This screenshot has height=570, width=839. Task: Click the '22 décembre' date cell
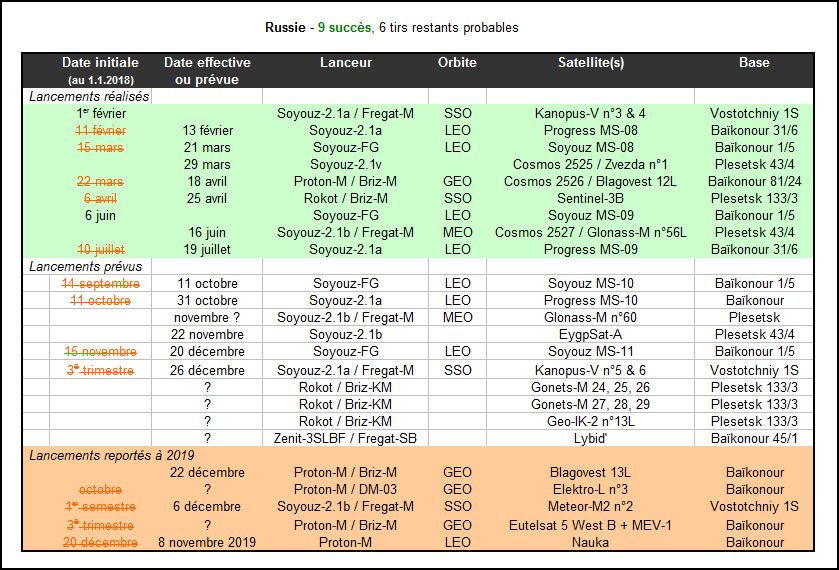(x=208, y=473)
